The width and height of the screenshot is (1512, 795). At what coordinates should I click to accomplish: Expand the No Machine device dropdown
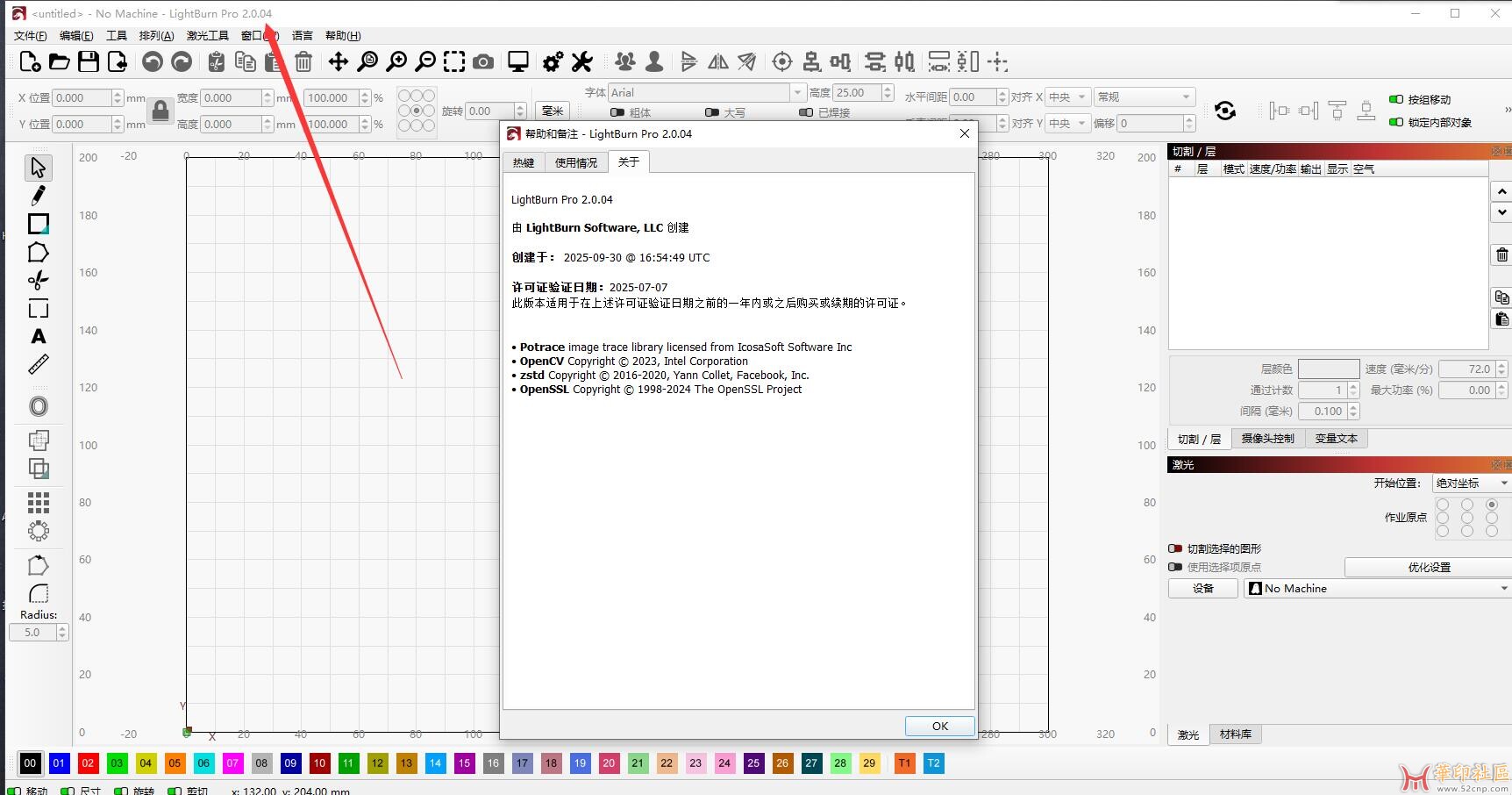click(1377, 589)
